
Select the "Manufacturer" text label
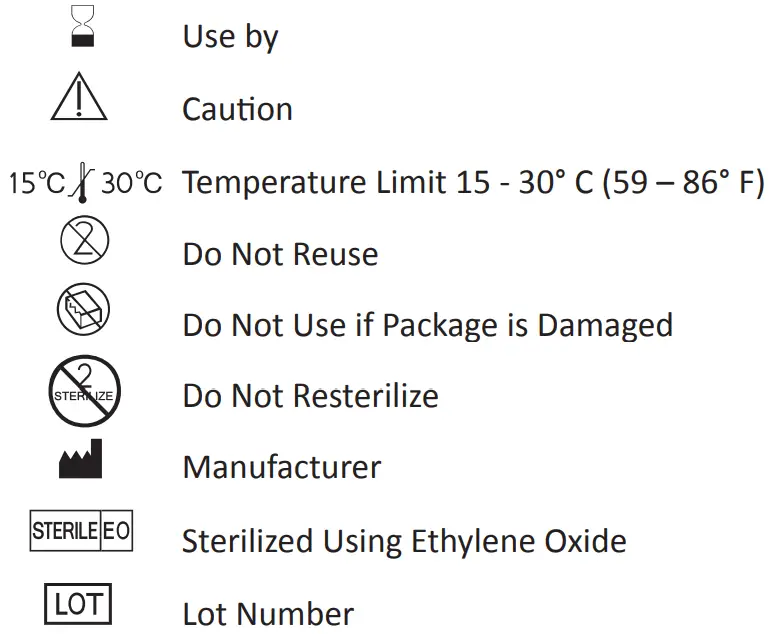[281, 467]
